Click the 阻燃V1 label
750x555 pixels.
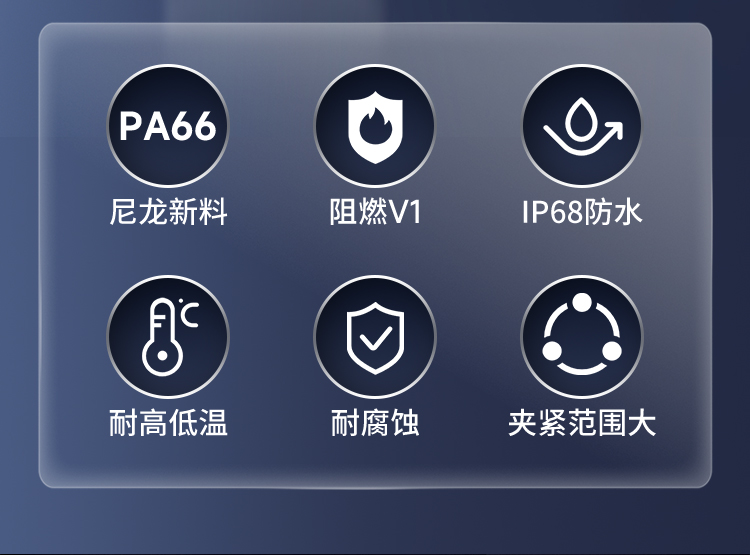(375, 211)
